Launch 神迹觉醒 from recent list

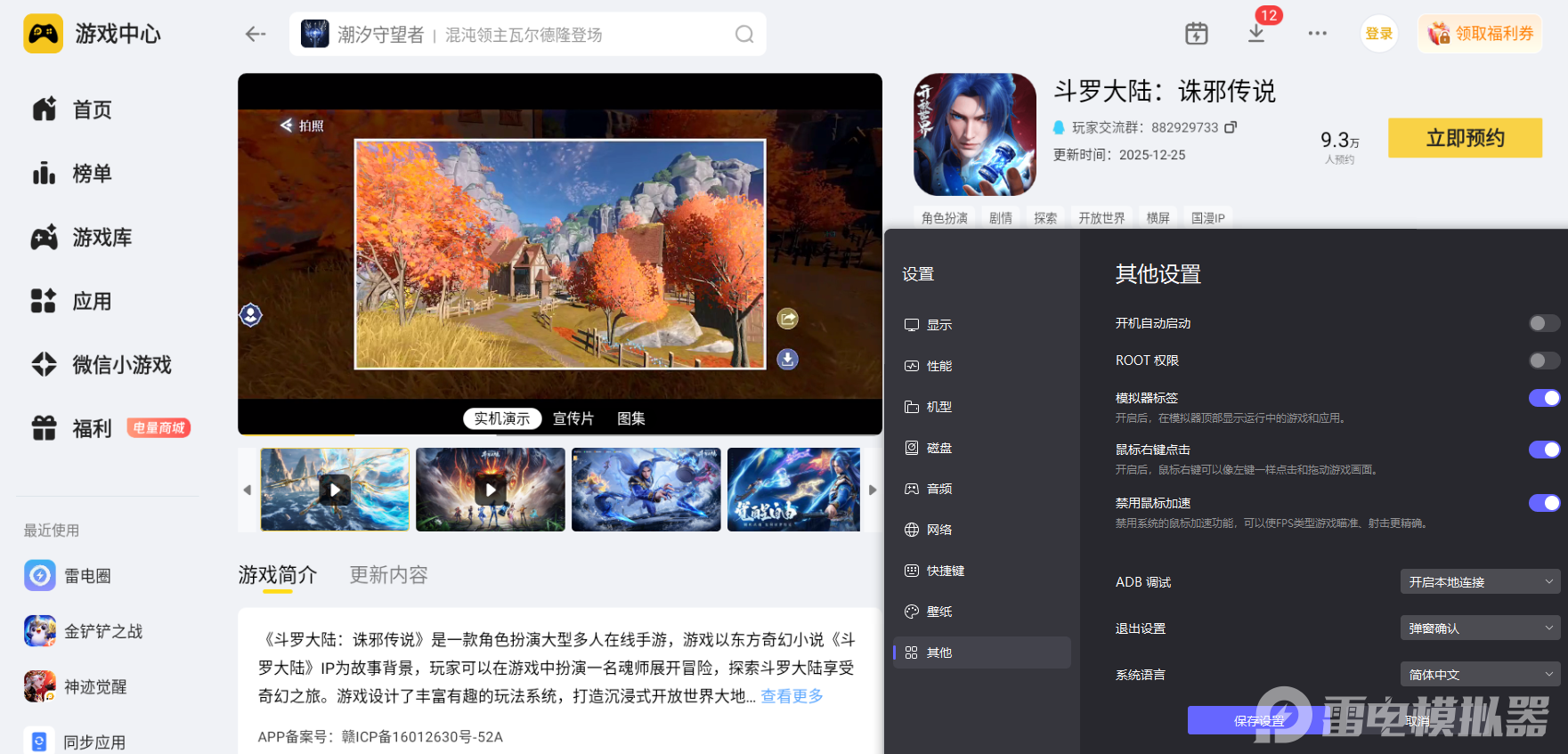[76, 686]
